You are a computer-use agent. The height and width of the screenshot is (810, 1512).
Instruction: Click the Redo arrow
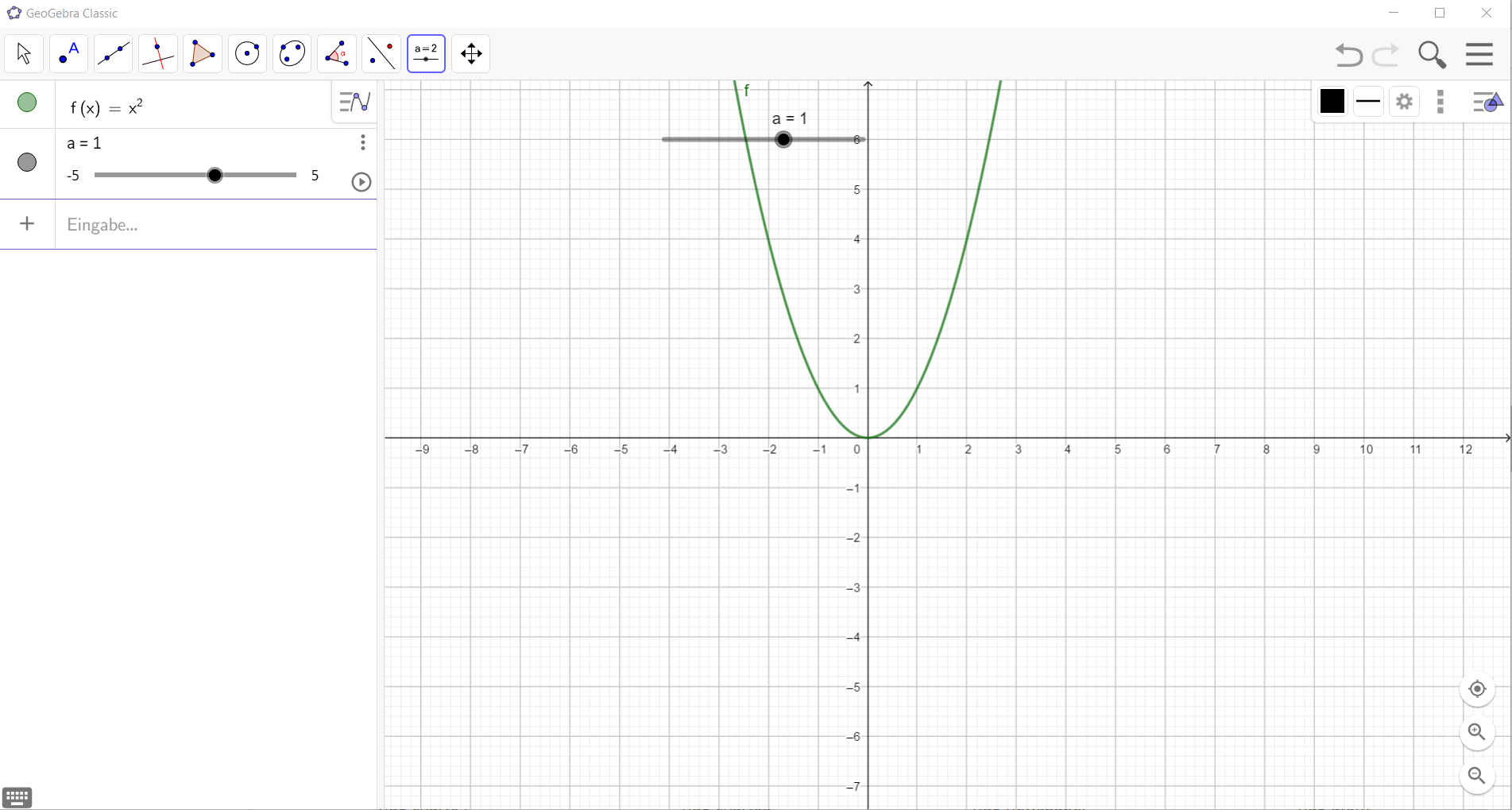pos(1386,55)
